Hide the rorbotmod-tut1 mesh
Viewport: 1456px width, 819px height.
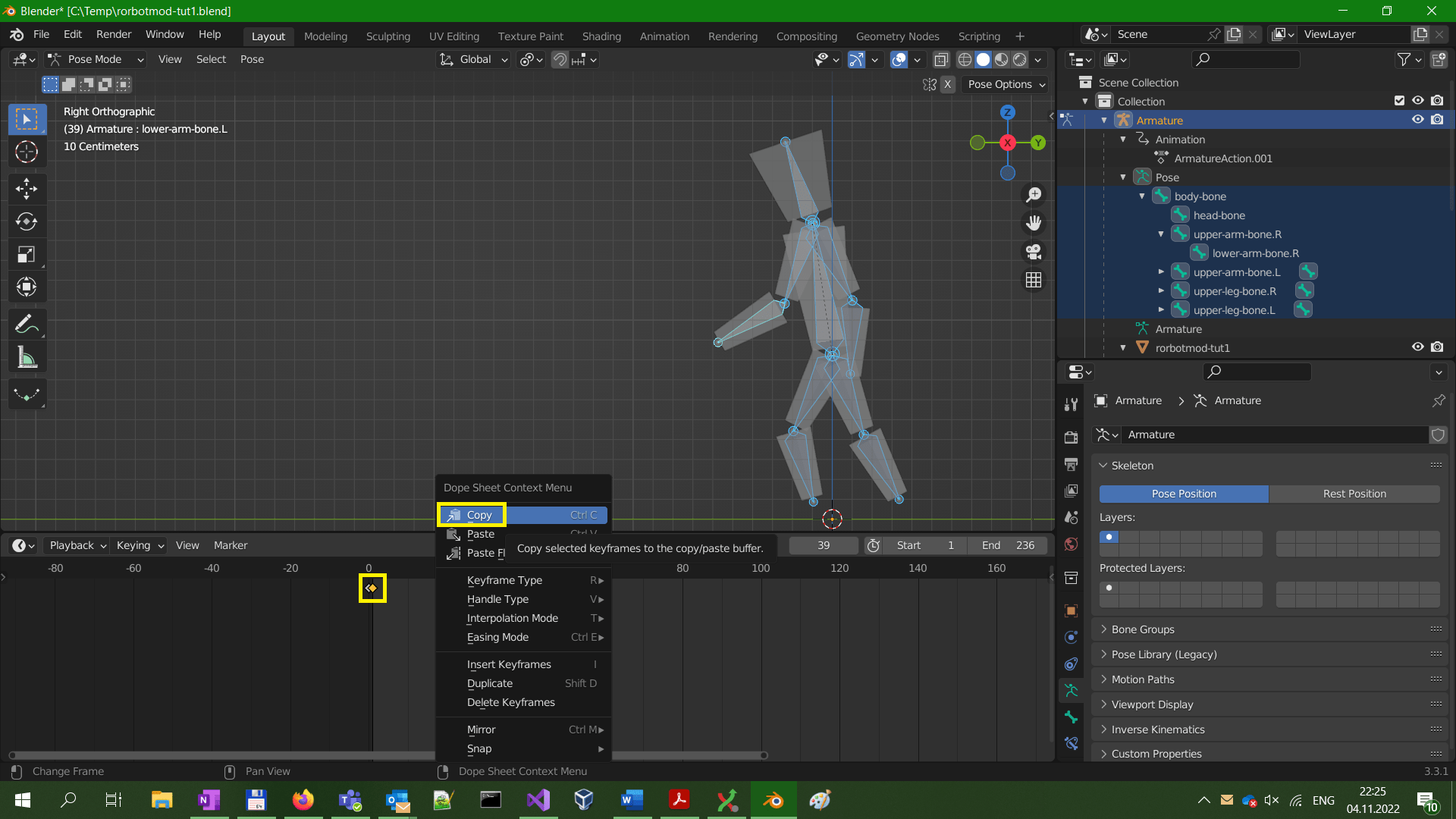click(x=1417, y=347)
